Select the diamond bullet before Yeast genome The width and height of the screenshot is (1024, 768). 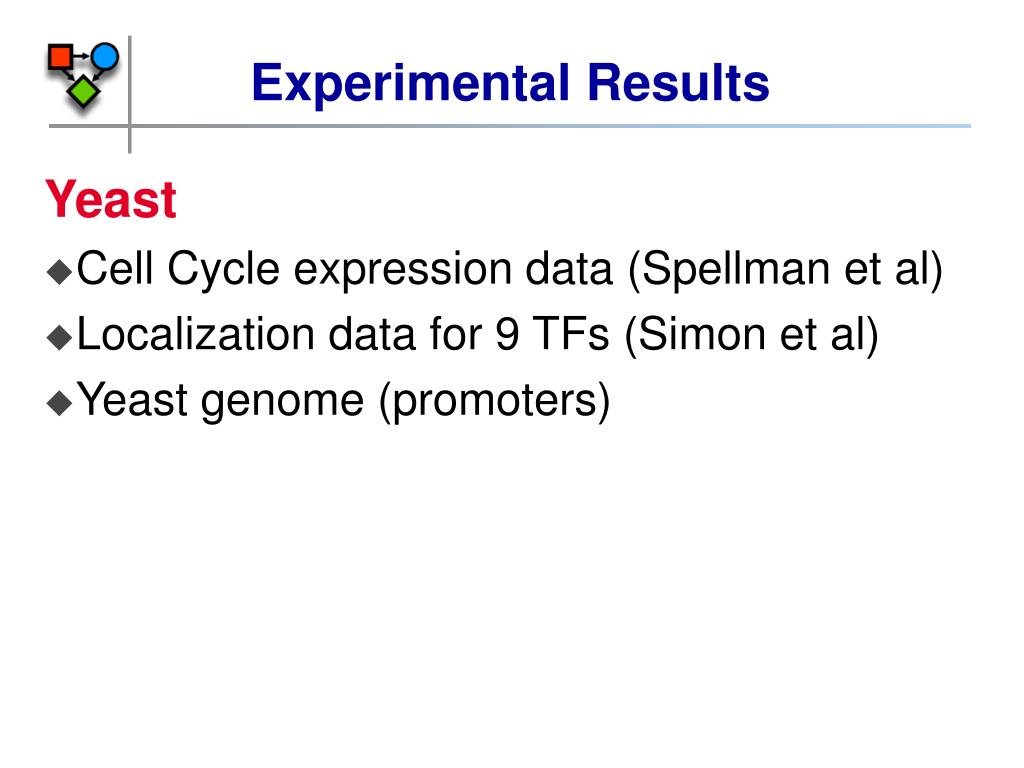59,403
